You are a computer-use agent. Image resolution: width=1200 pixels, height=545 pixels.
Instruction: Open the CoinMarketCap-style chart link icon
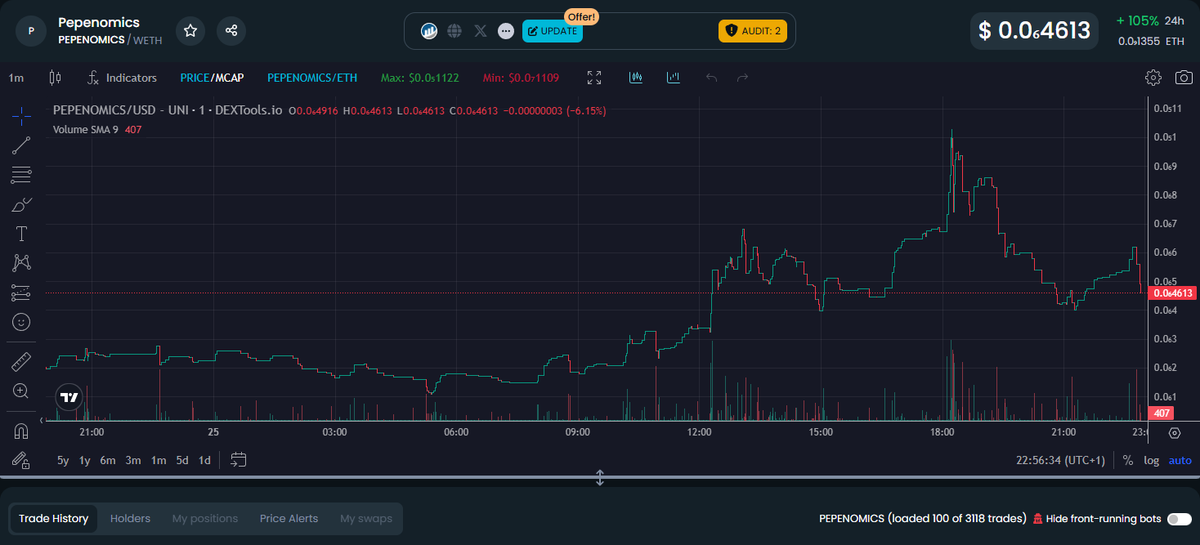[429, 31]
